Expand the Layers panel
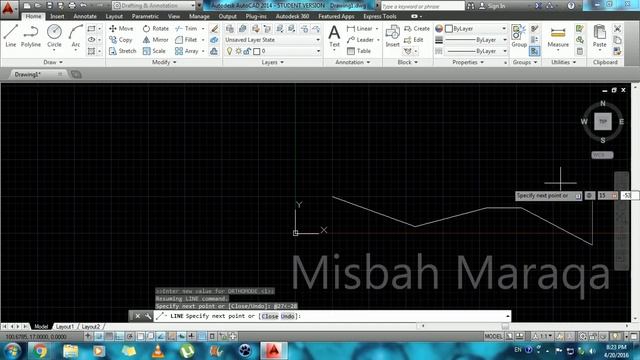 pyautogui.click(x=273, y=62)
